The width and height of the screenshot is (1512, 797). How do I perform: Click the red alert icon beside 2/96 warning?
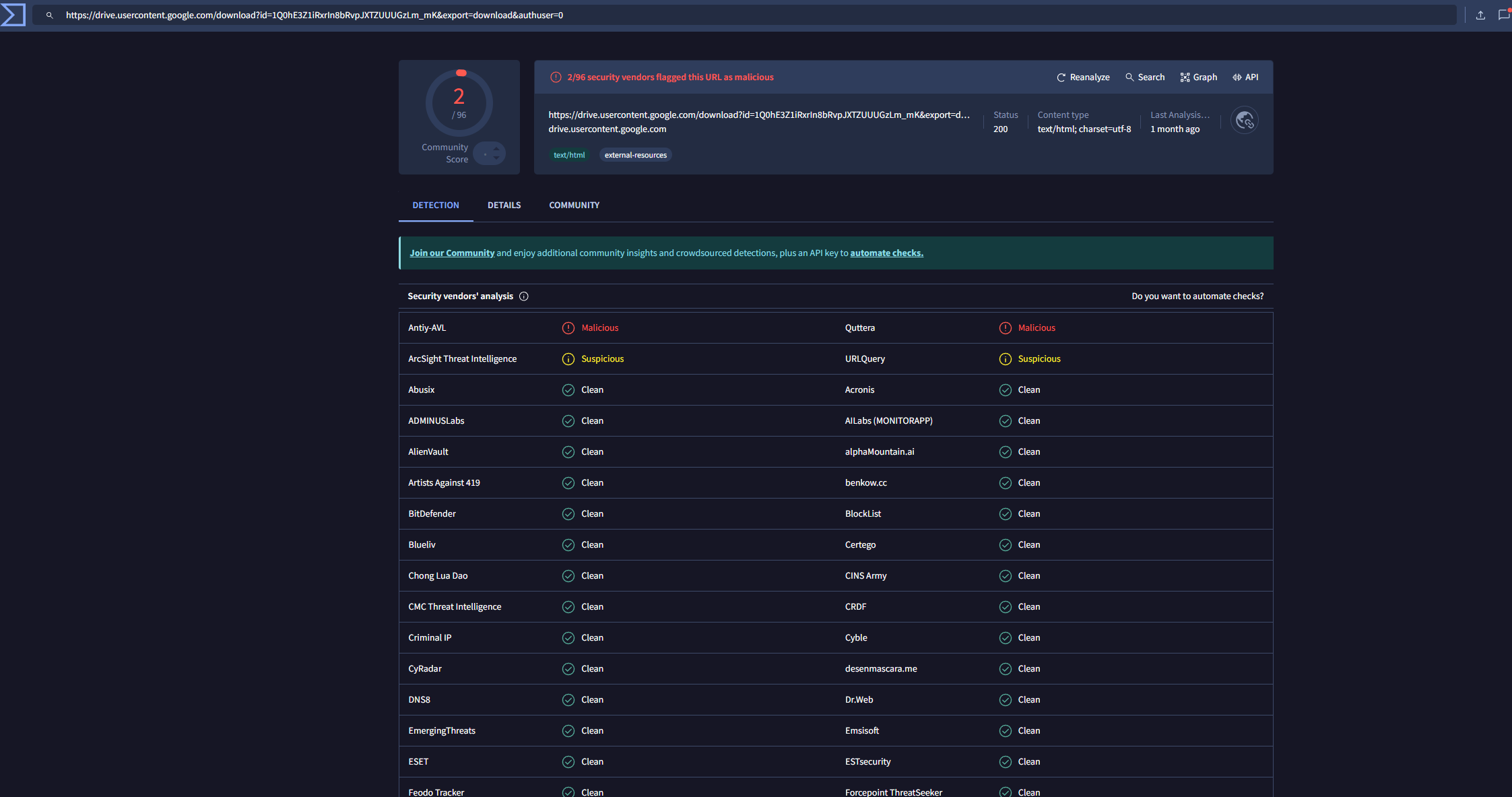click(556, 77)
